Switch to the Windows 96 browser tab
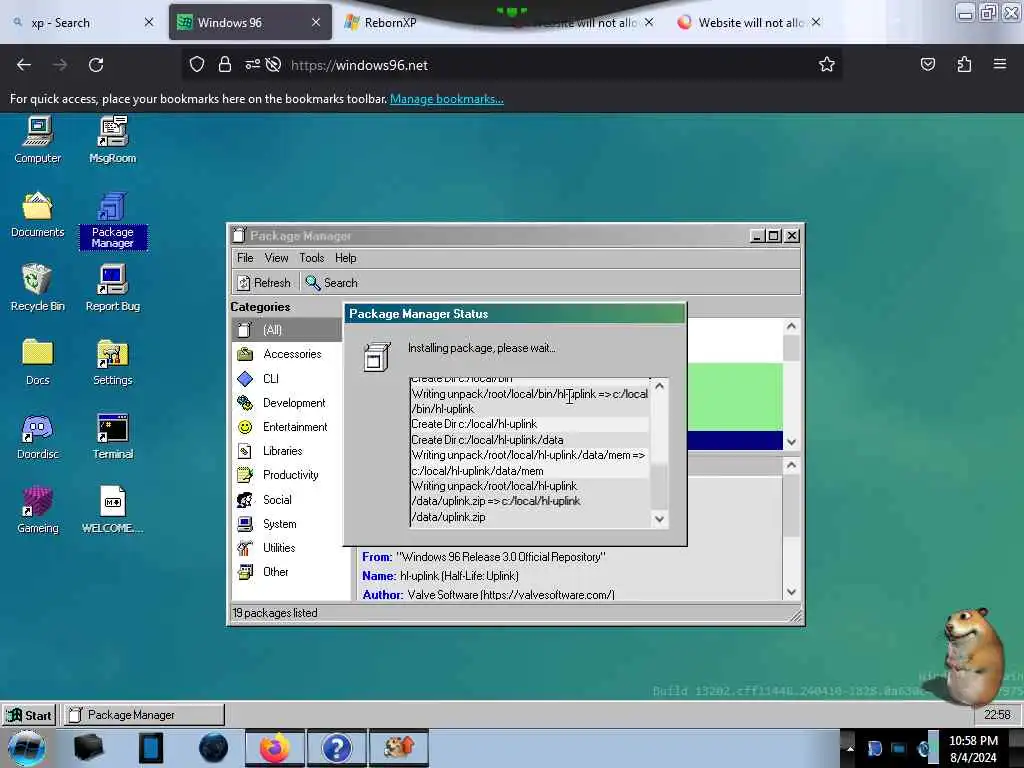 (x=249, y=22)
